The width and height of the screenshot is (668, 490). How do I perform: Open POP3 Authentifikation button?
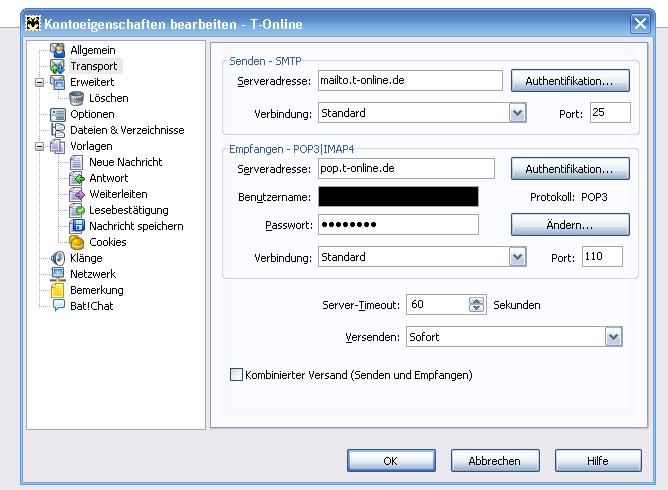pyautogui.click(x=570, y=169)
